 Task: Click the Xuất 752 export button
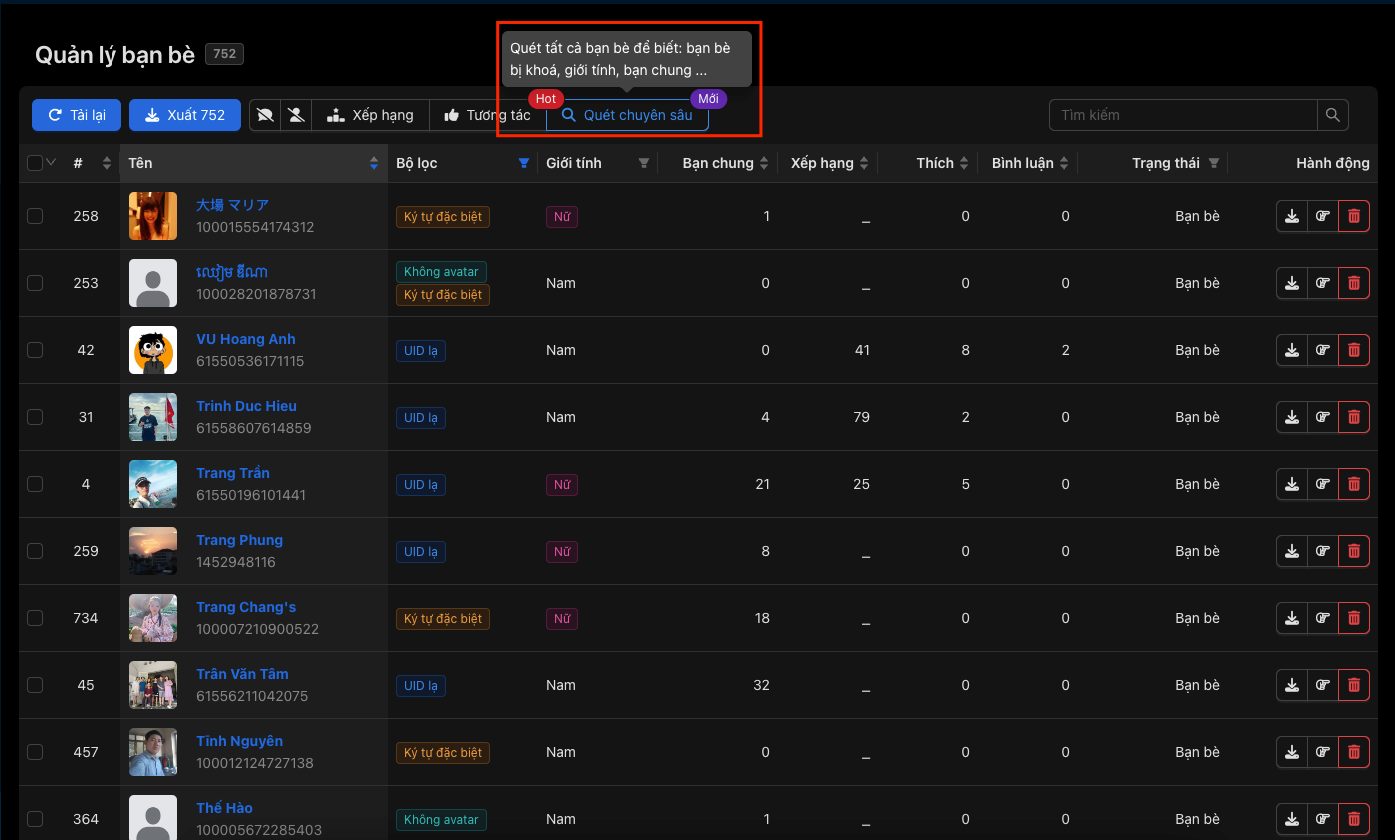tap(185, 115)
